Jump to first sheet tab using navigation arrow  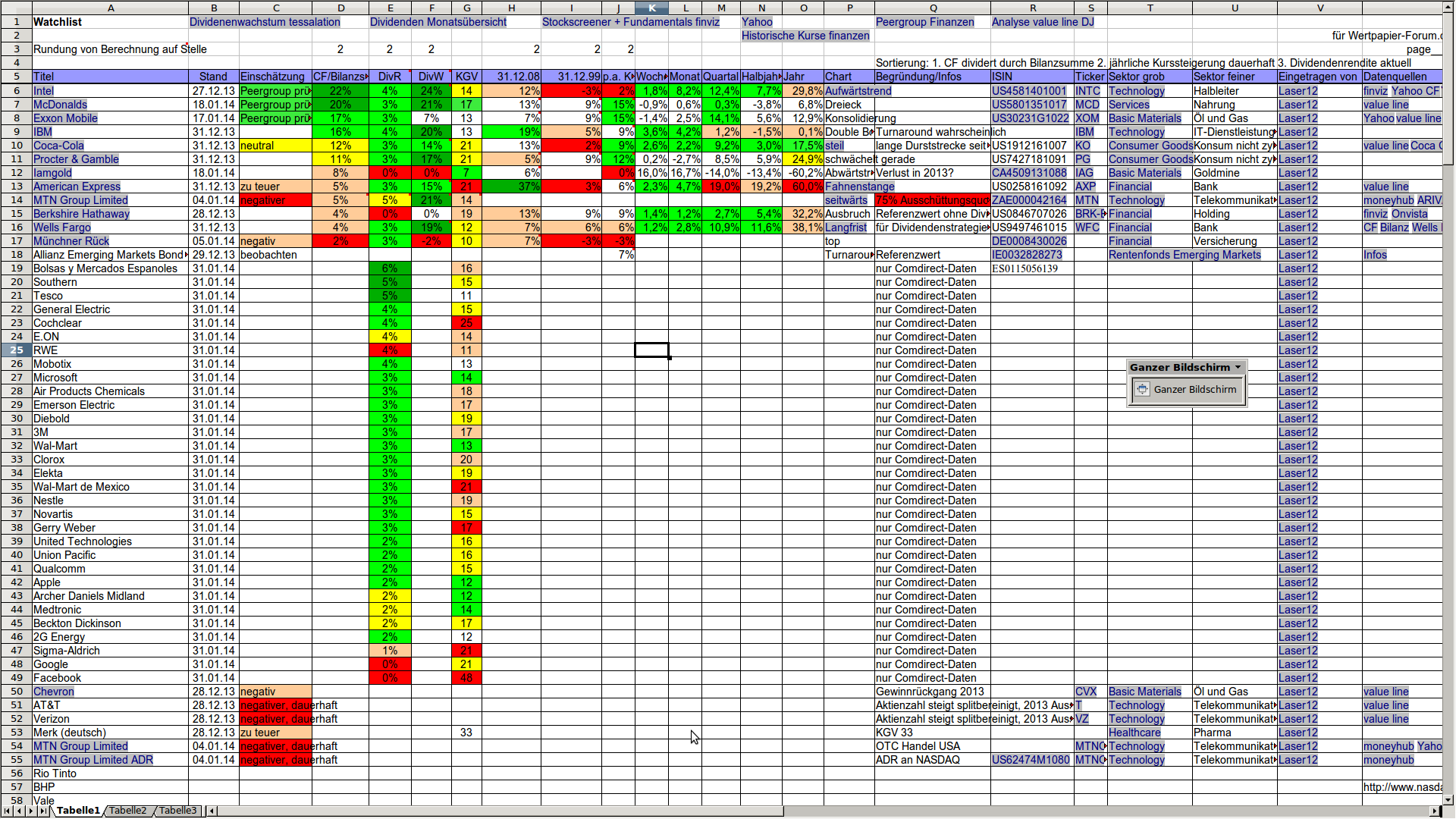8,811
